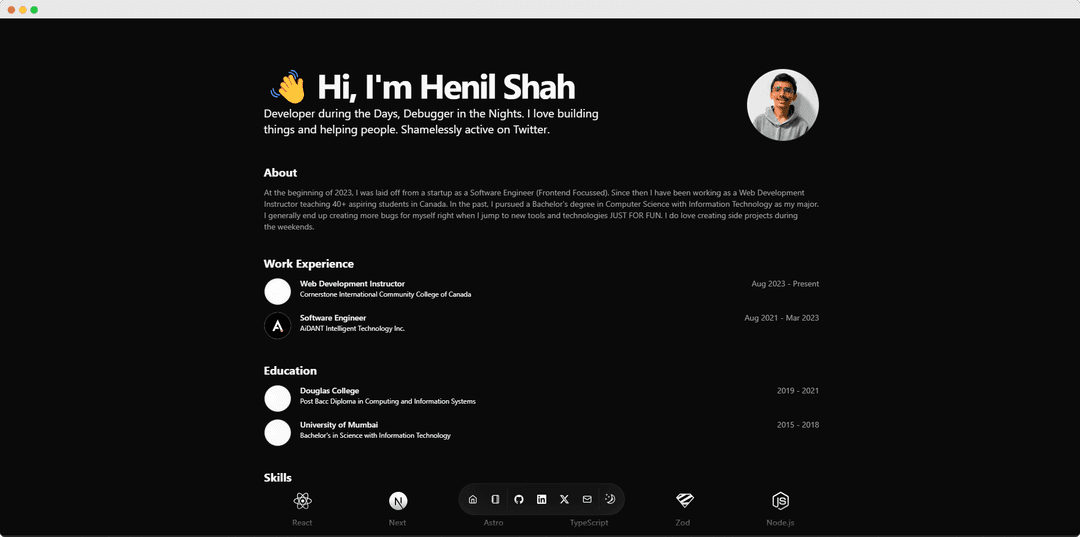The height and width of the screenshot is (537, 1080).
Task: Open the notebook icon in the dock
Action: [495, 499]
